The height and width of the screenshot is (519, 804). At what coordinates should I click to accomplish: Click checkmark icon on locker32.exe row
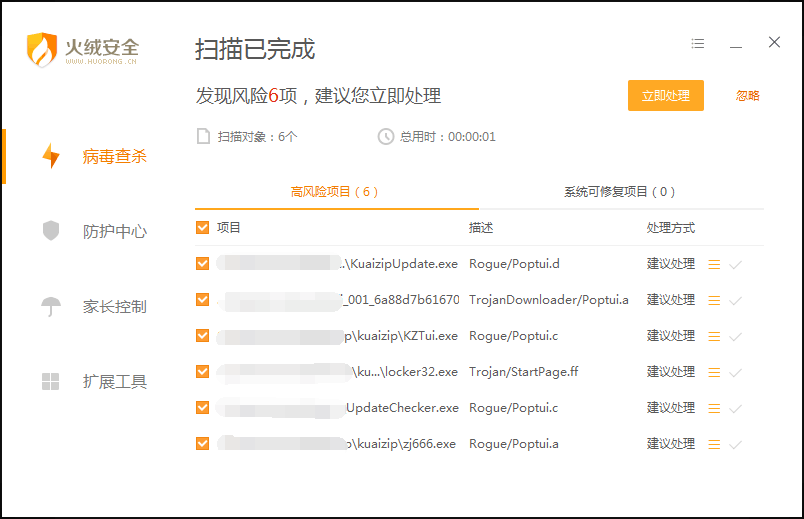click(x=736, y=372)
